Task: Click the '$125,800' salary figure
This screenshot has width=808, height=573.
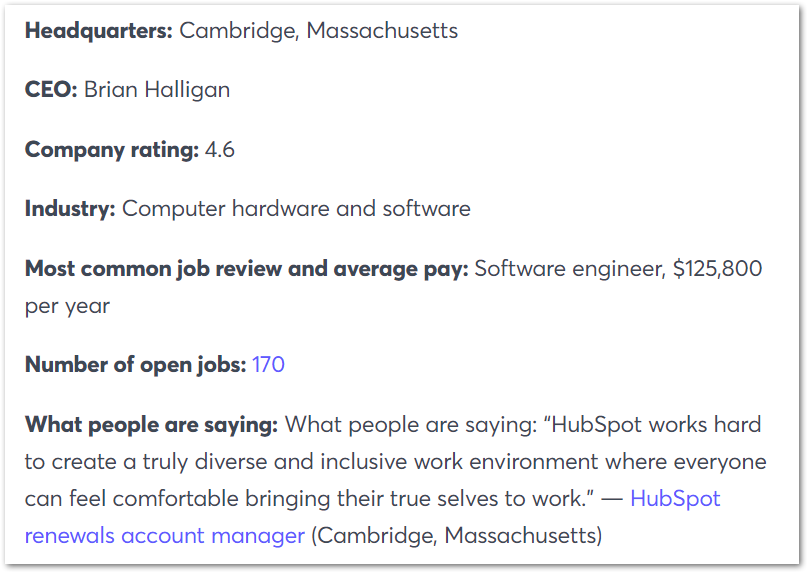Action: (717, 268)
